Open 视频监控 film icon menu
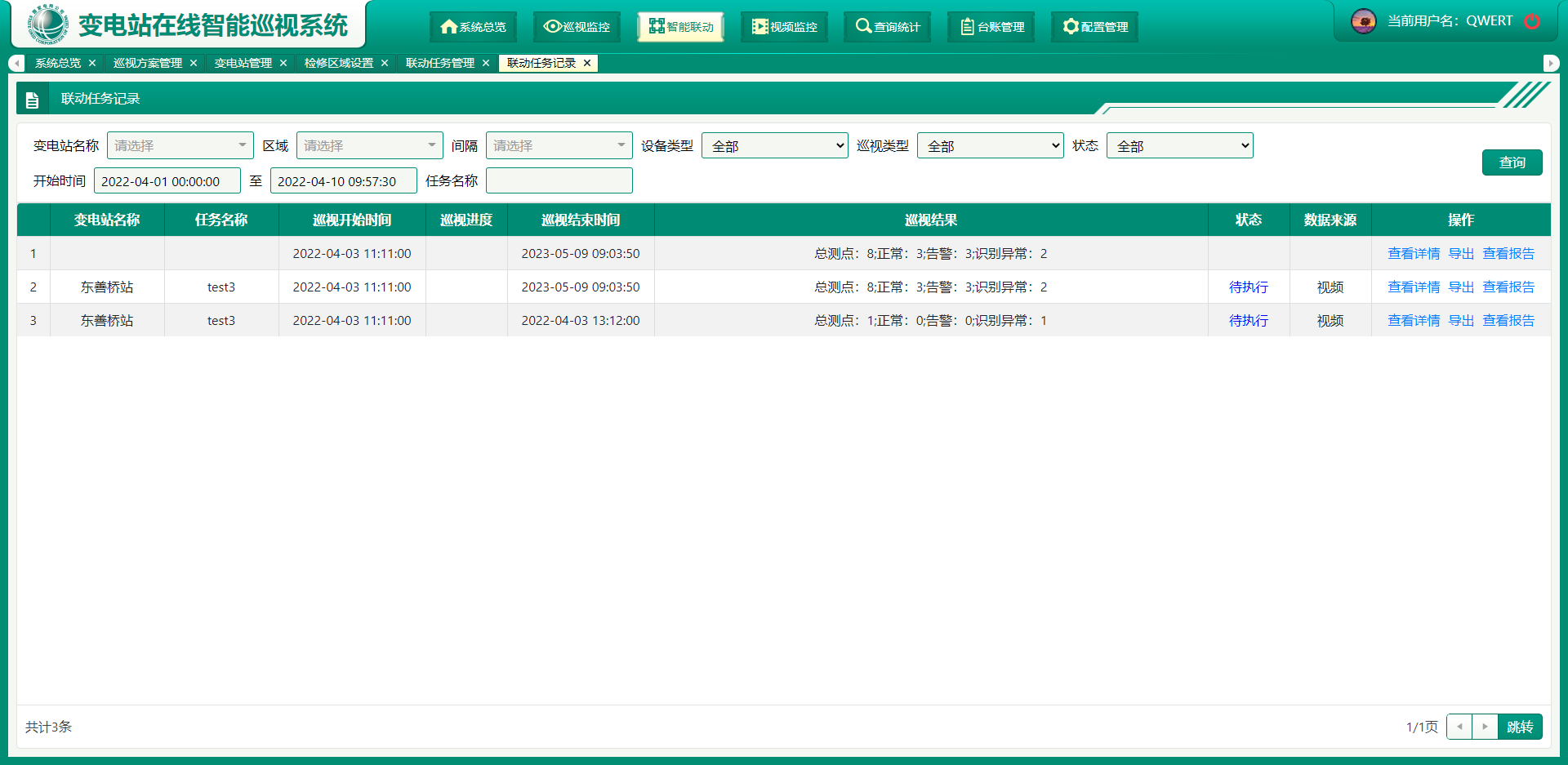Image resolution: width=1568 pixels, height=765 pixels. [784, 27]
